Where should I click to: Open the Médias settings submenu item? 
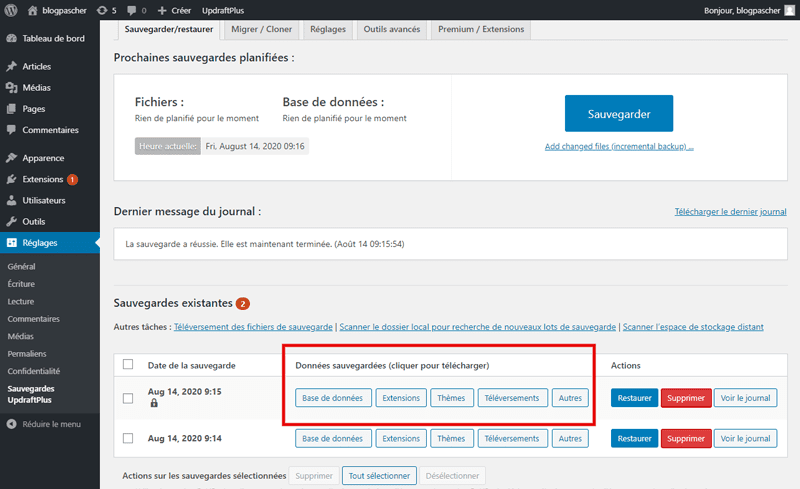(20, 336)
